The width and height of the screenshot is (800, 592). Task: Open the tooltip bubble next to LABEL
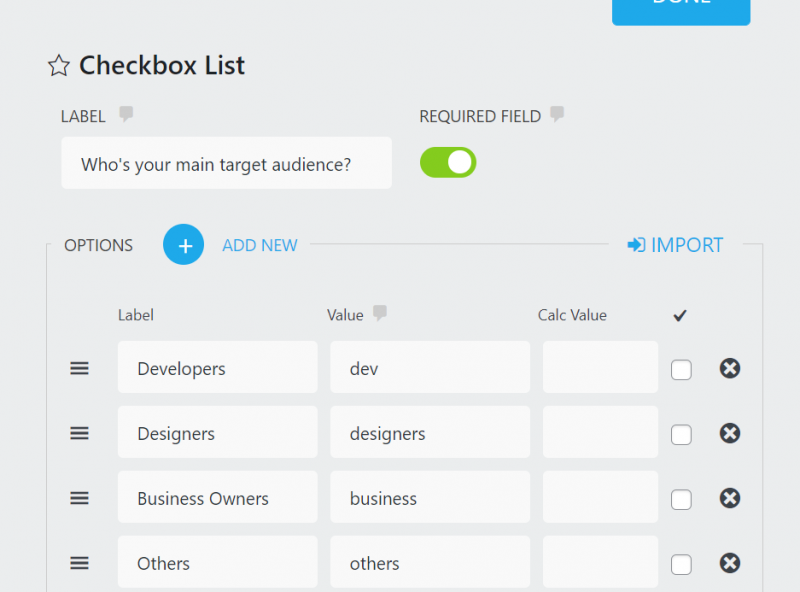(x=126, y=114)
